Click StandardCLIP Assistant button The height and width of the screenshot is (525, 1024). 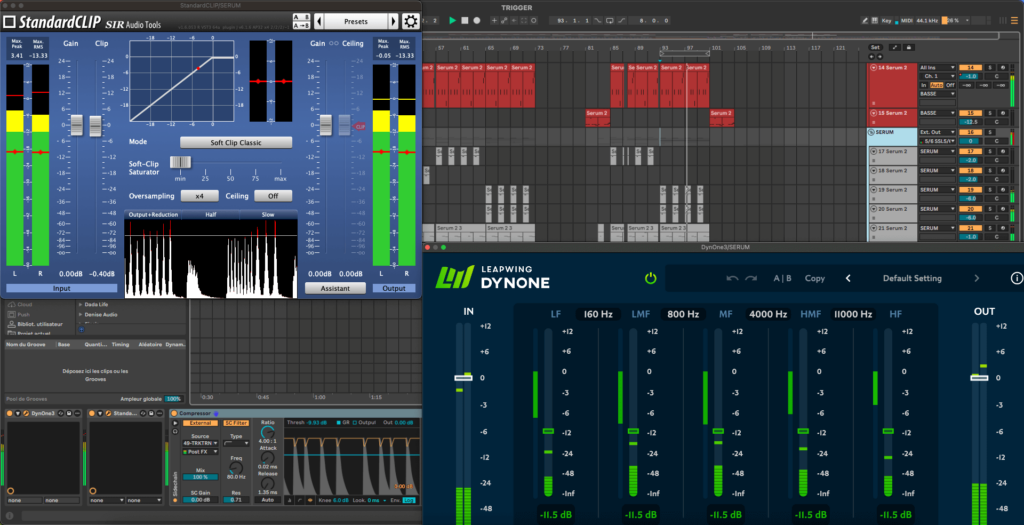coord(335,288)
